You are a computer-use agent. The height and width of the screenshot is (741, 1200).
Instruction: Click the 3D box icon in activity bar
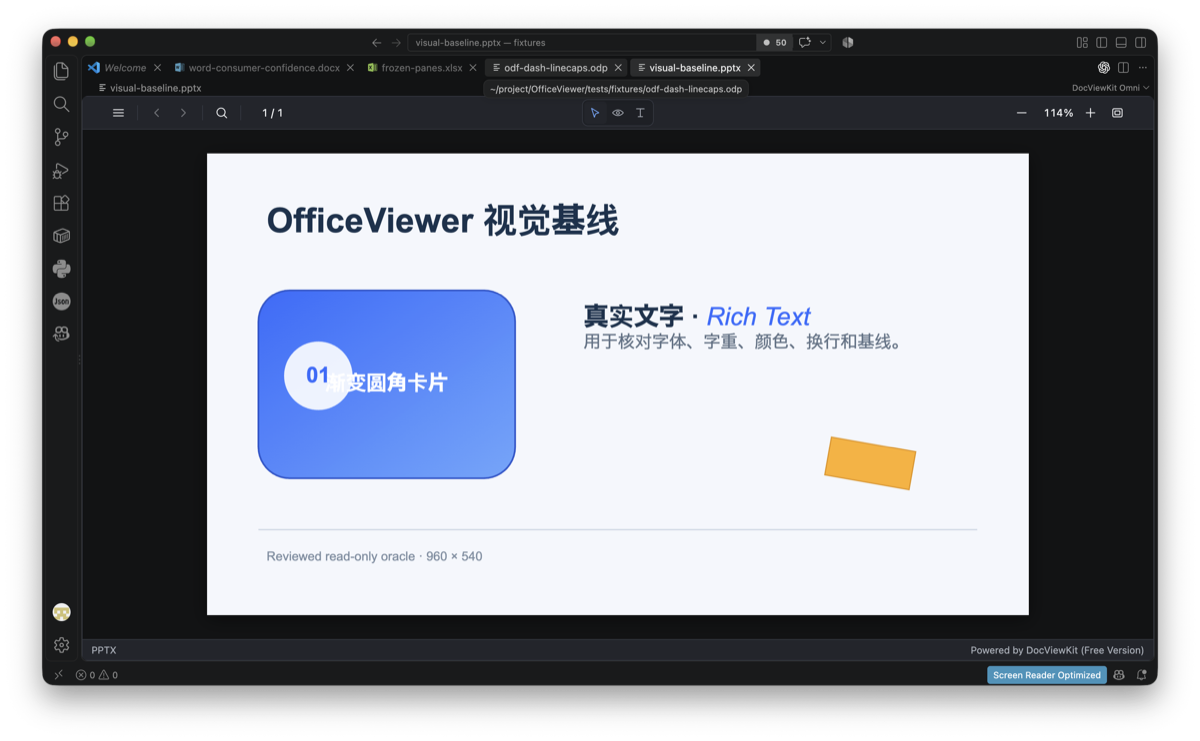pyautogui.click(x=61, y=236)
